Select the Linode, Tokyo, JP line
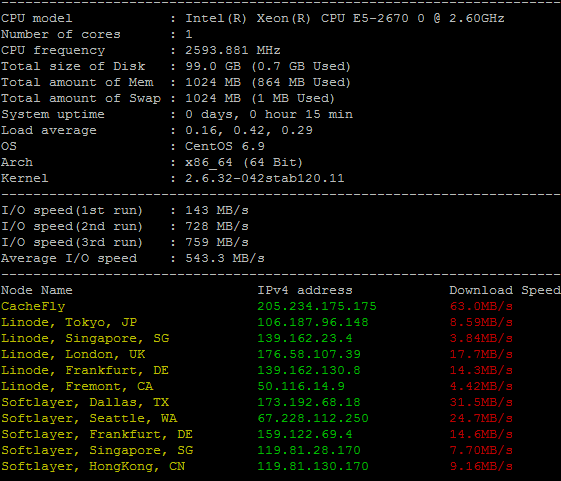Screen dimensions: 561x481 [69, 322]
